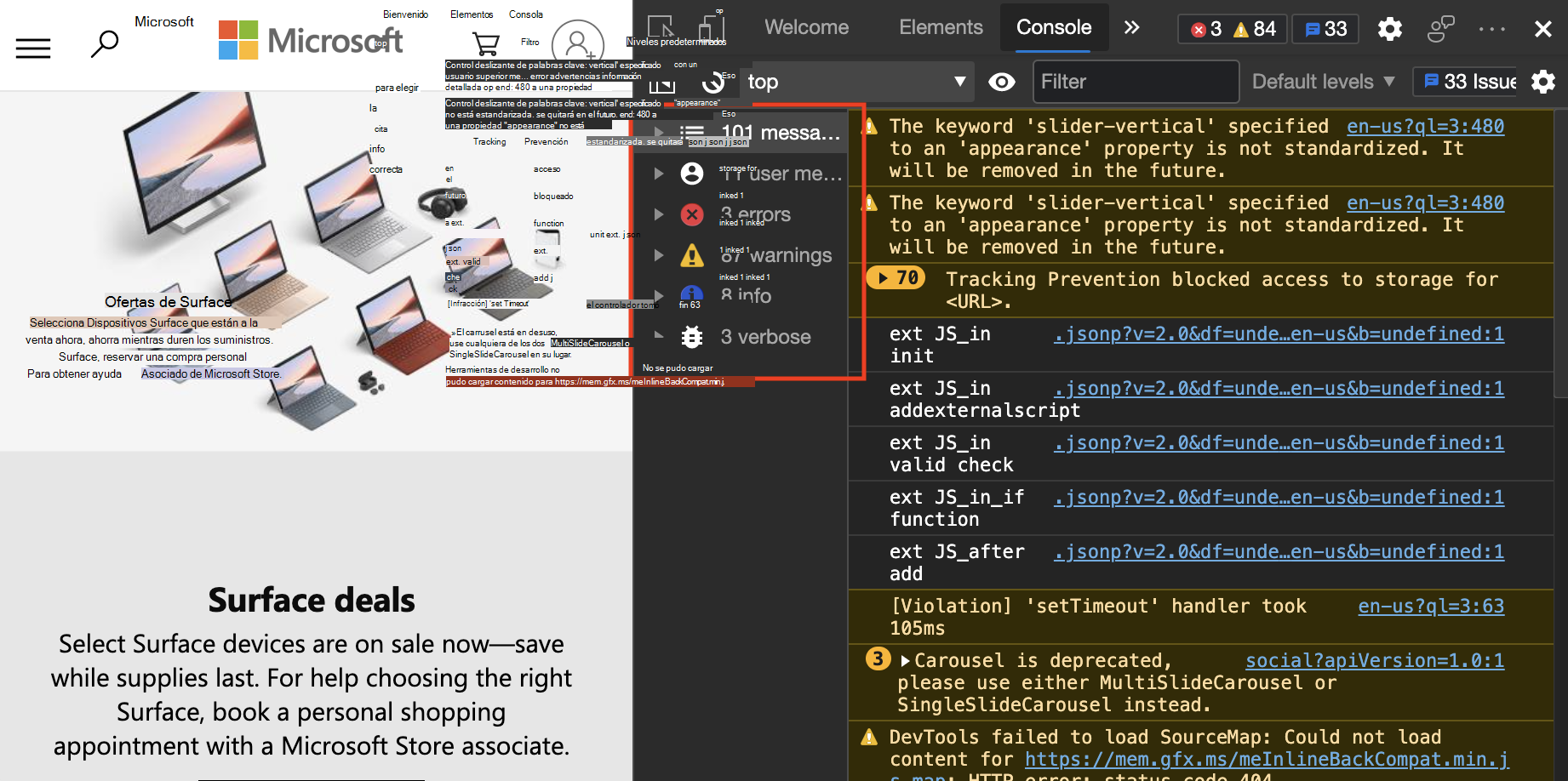Click the red error icon in sidebar
Viewport: 1568px width, 781px height.
point(692,214)
